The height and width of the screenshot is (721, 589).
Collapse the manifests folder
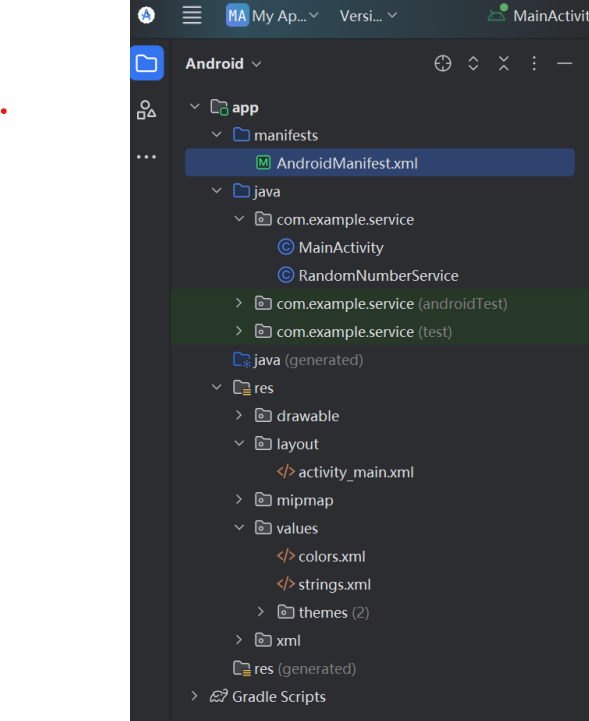(217, 135)
